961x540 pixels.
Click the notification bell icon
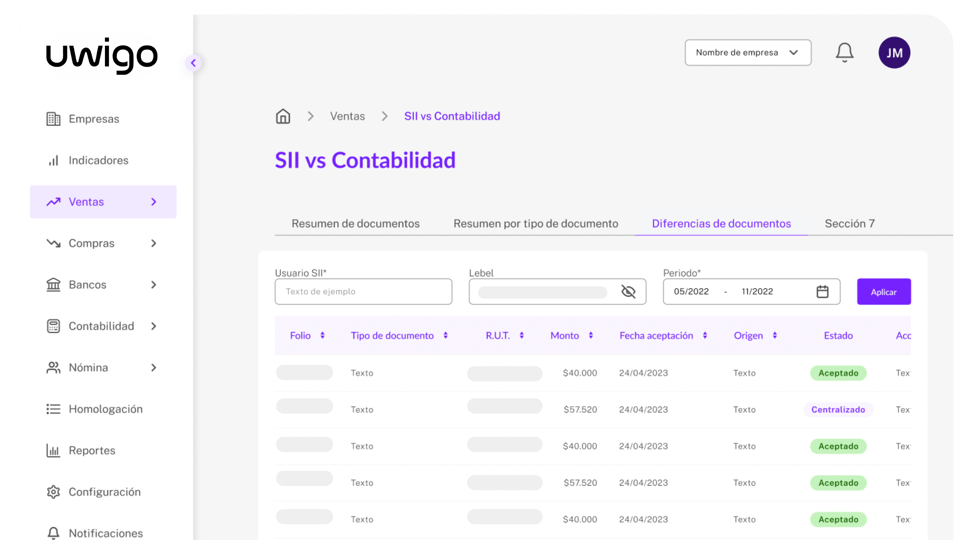click(844, 52)
